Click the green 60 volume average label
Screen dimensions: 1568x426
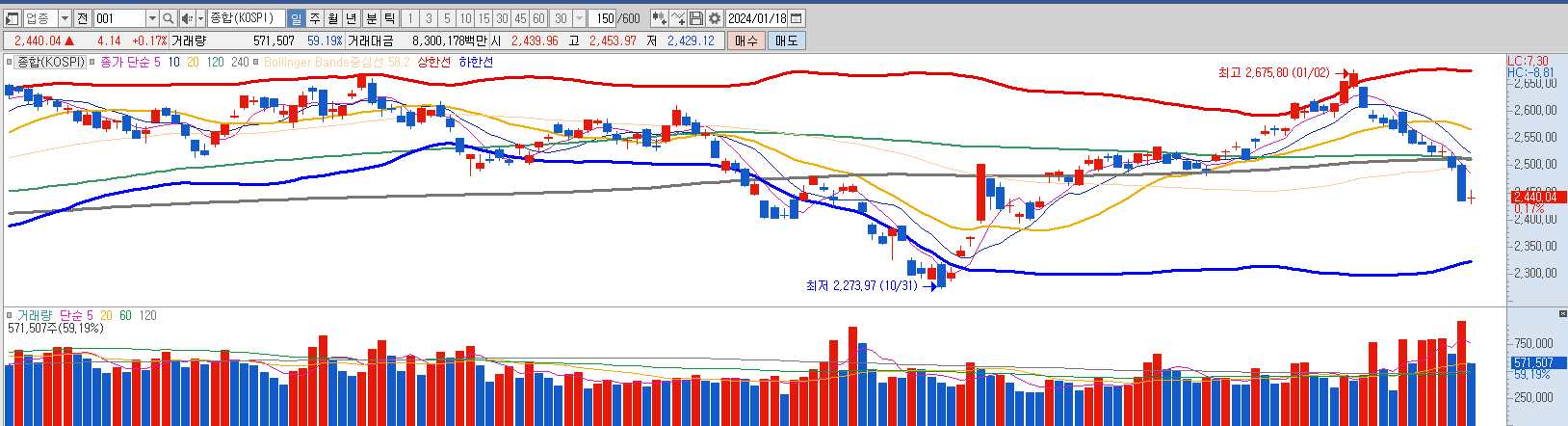pyautogui.click(x=126, y=315)
